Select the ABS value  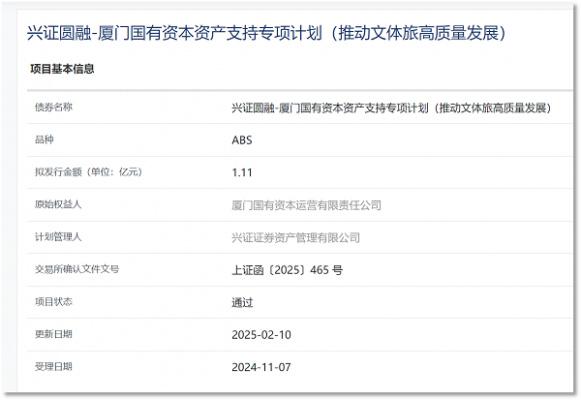242,140
